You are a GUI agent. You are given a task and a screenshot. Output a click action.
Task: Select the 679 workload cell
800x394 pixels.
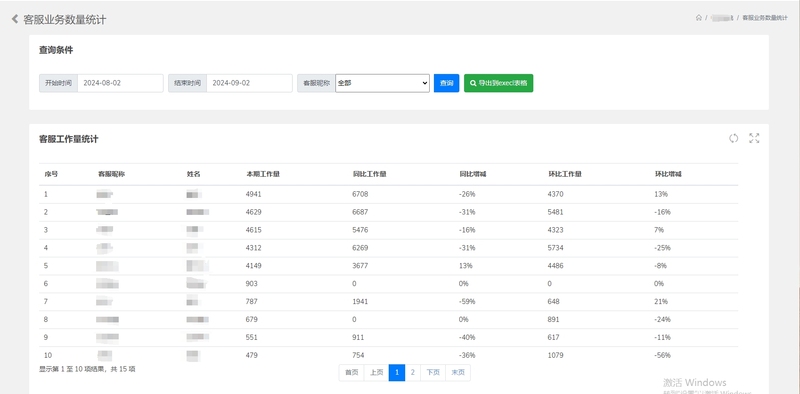coord(252,319)
